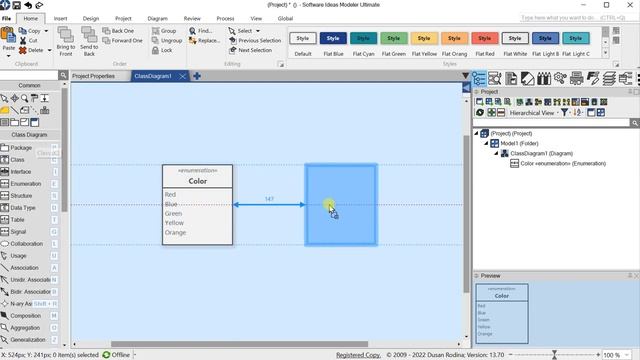This screenshot has height=360, width=640.
Task: Click the Project panel search field
Action: tap(551, 122)
